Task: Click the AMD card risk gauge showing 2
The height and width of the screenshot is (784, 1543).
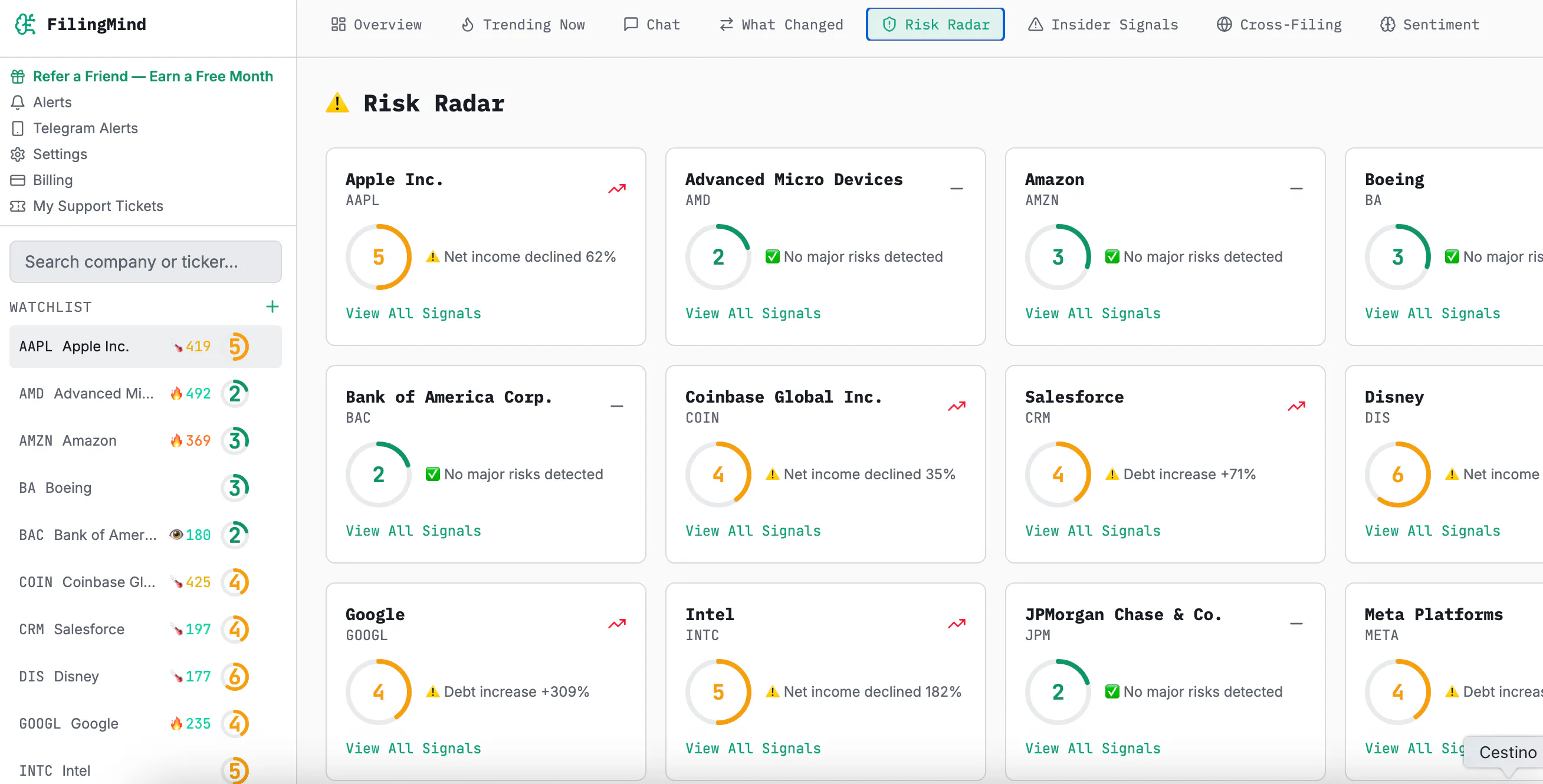Action: click(x=718, y=257)
